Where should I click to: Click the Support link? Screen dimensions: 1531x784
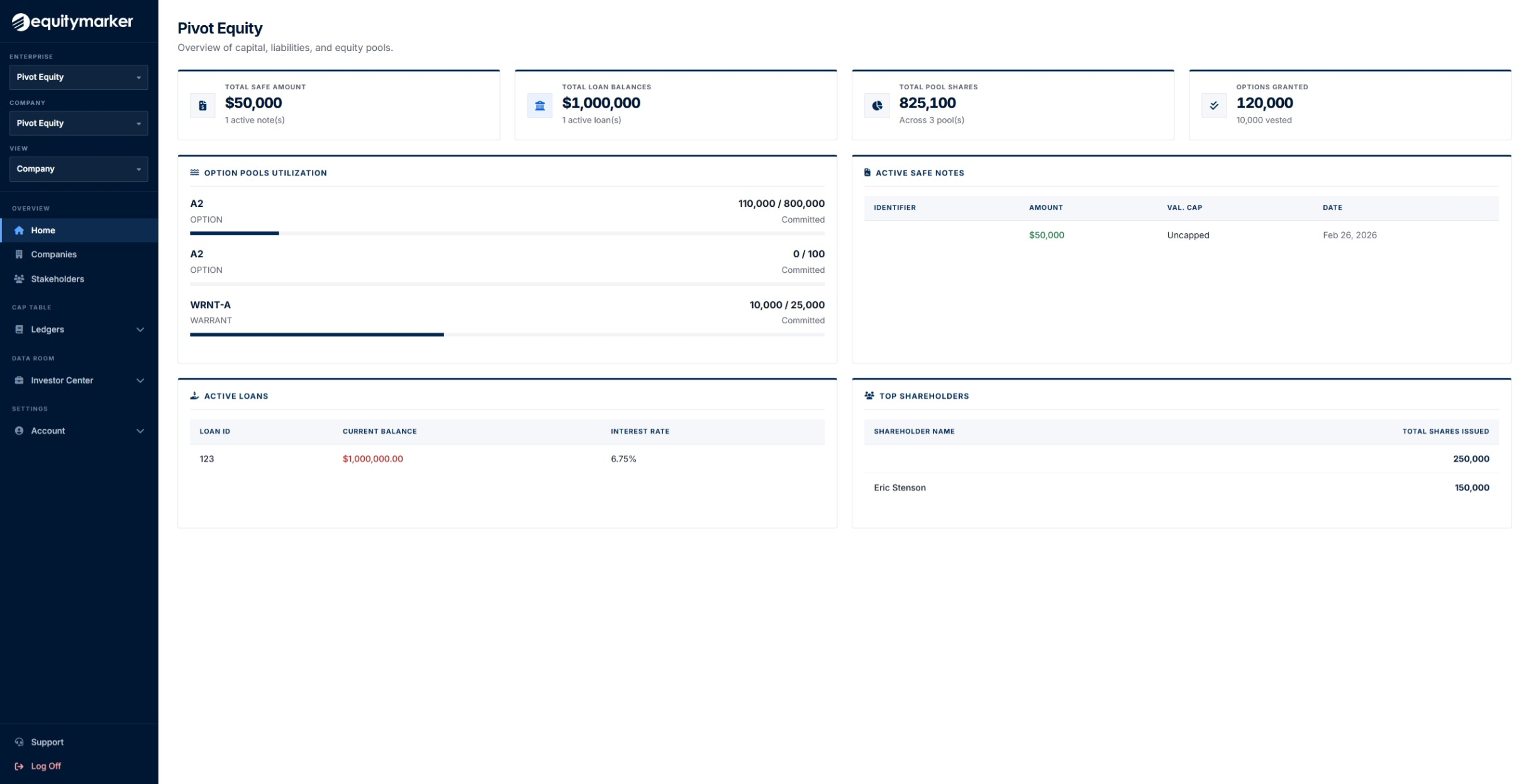[47, 742]
